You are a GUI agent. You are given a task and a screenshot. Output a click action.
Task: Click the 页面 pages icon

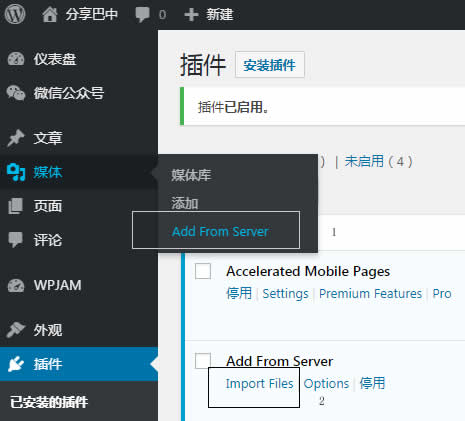tap(16, 206)
